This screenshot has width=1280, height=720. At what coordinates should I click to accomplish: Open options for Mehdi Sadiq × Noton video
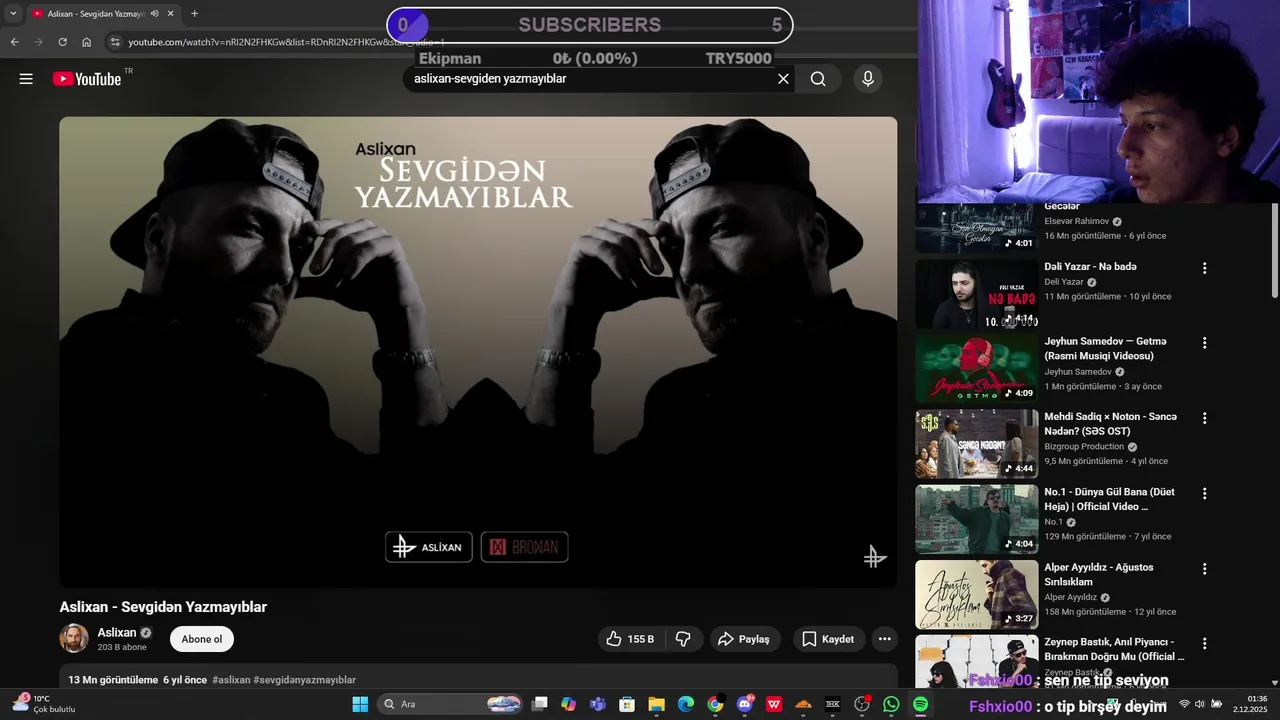tap(1204, 418)
